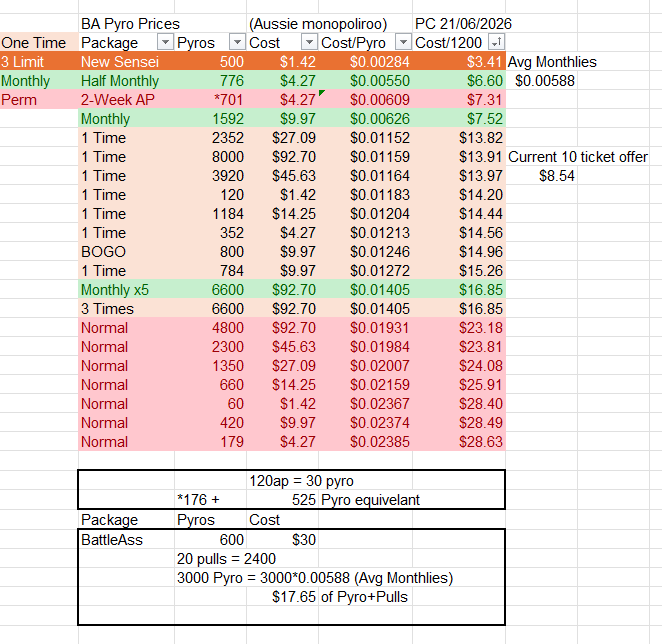Select the '$23.81' cost/1200 cell
Viewport: 662px width, 644px height.
(x=459, y=347)
